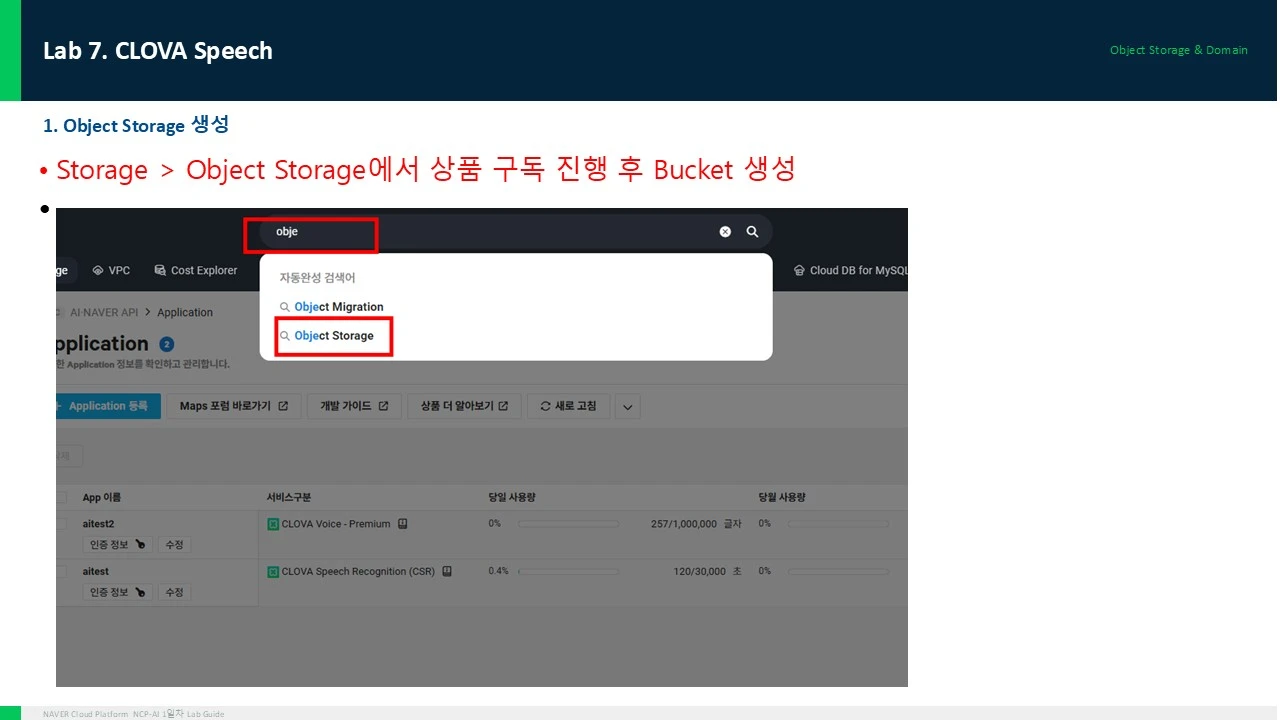The height and width of the screenshot is (720, 1280).
Task: Click the VPC icon in the top bar
Action: click(x=98, y=270)
